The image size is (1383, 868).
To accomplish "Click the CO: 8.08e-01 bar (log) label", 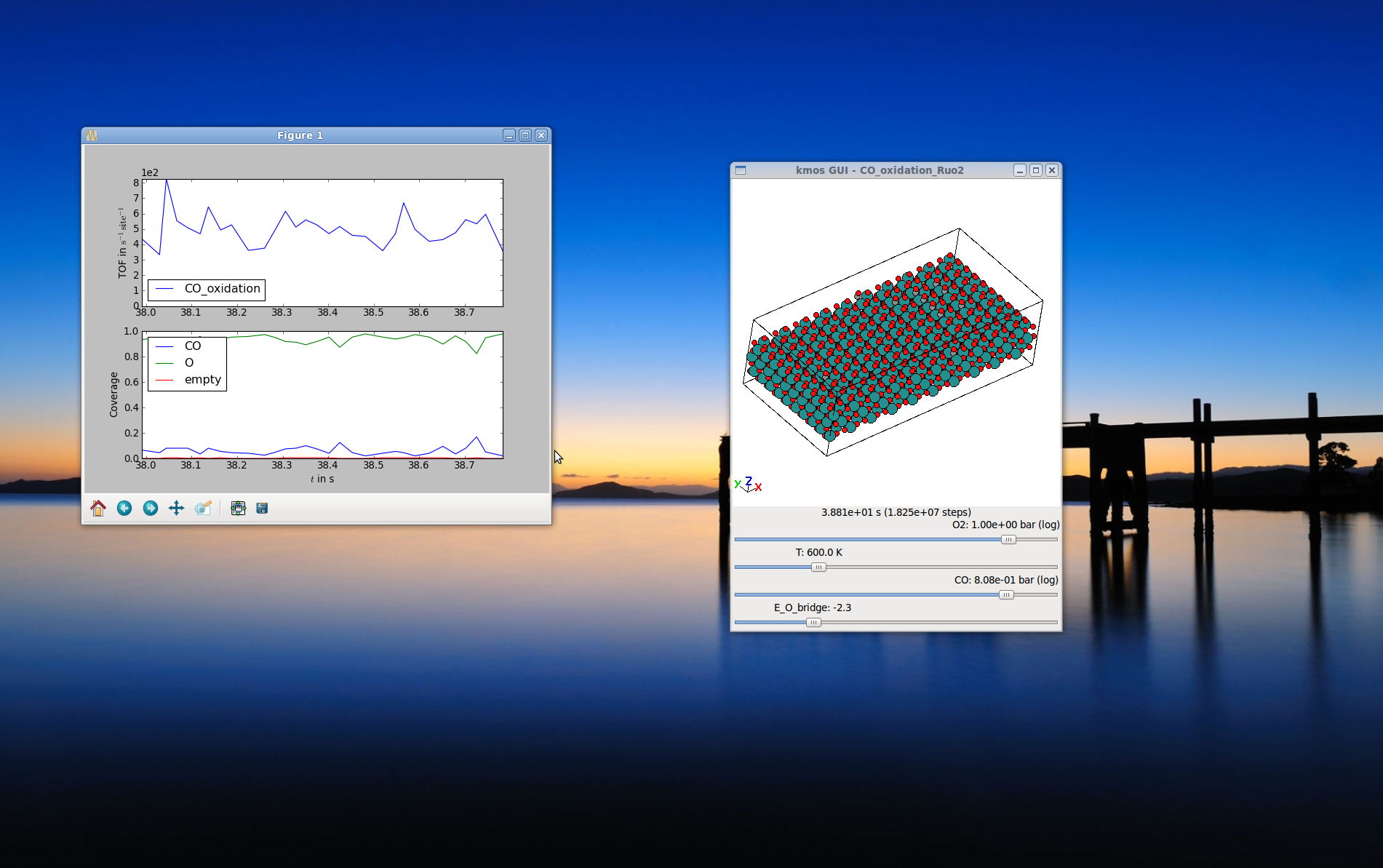I will pos(1006,580).
